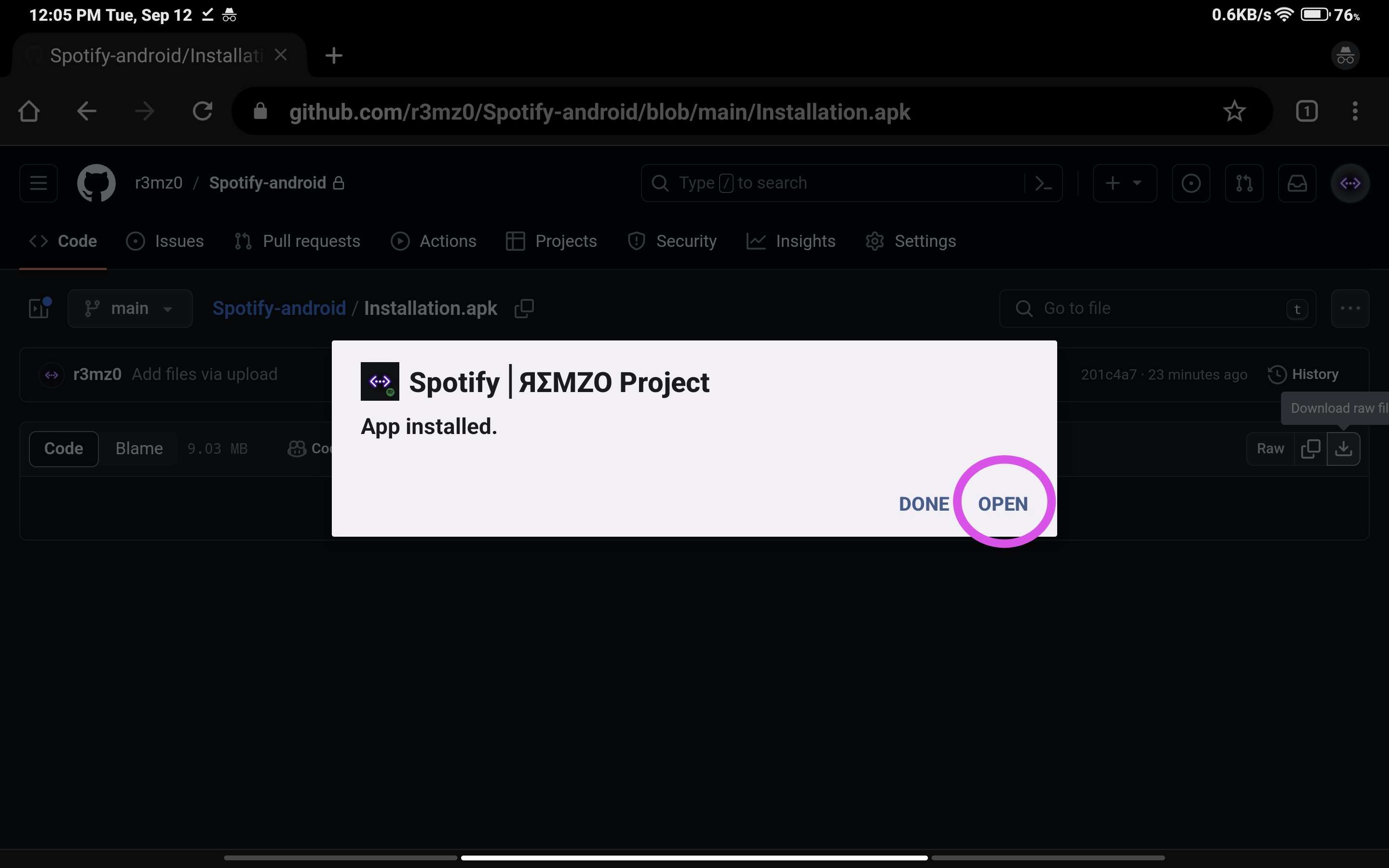The height and width of the screenshot is (868, 1389).
Task: Tap DONE in the install dialog
Action: pos(924,503)
